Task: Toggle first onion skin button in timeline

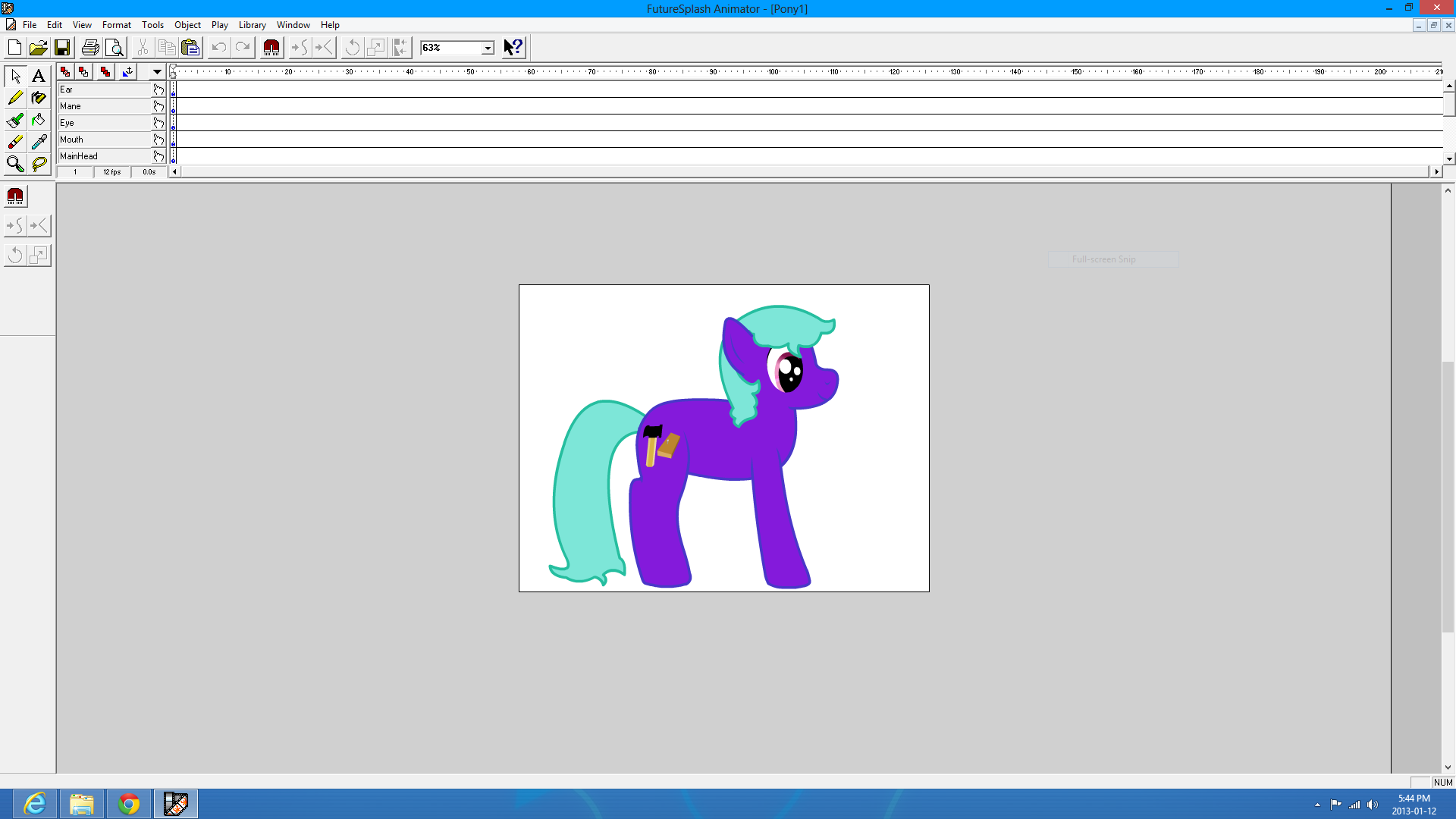Action: pos(65,71)
